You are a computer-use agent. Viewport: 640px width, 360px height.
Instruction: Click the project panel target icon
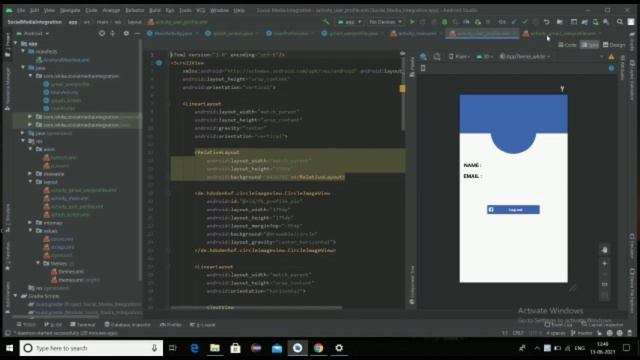(x=102, y=33)
